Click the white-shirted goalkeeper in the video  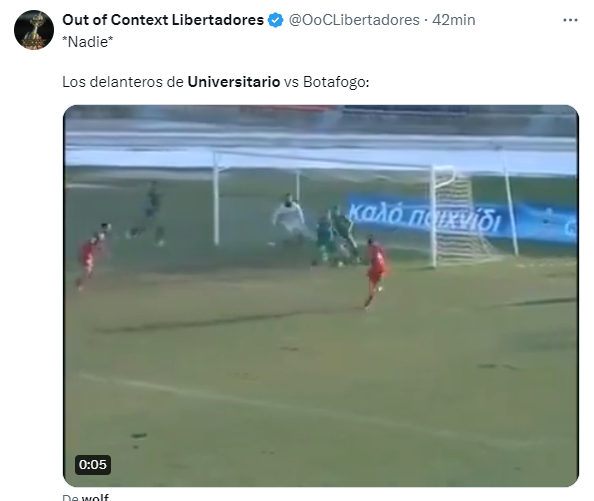pos(289,219)
